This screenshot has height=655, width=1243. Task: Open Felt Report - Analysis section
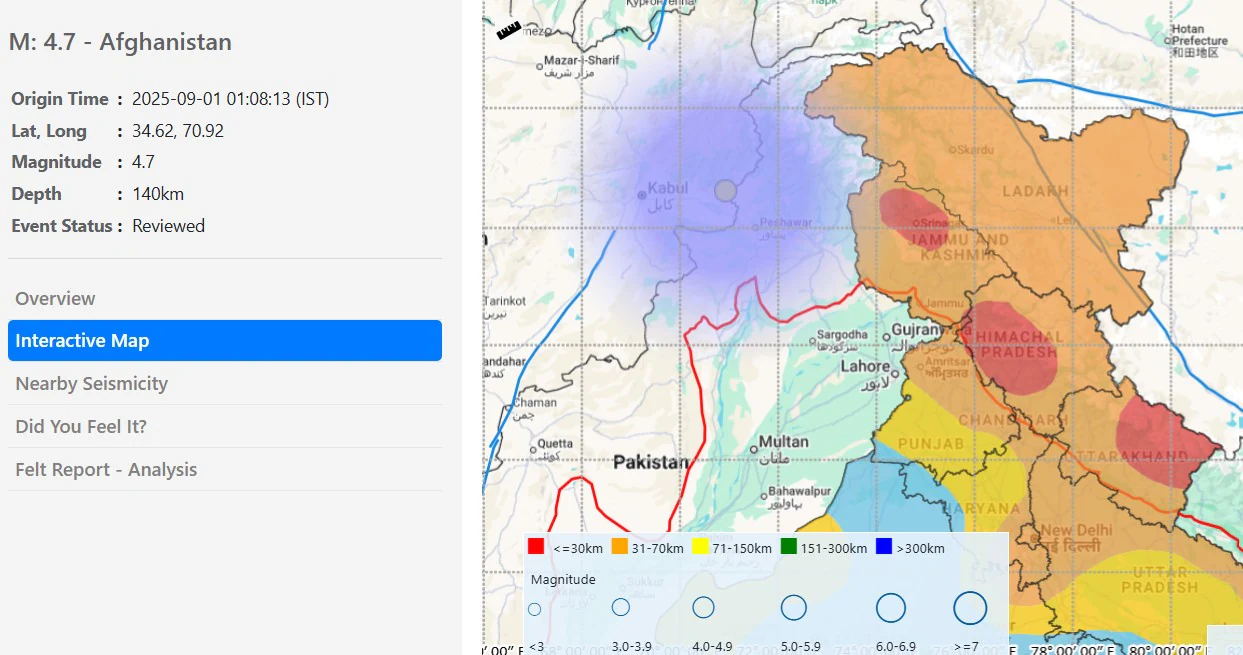[225, 470]
